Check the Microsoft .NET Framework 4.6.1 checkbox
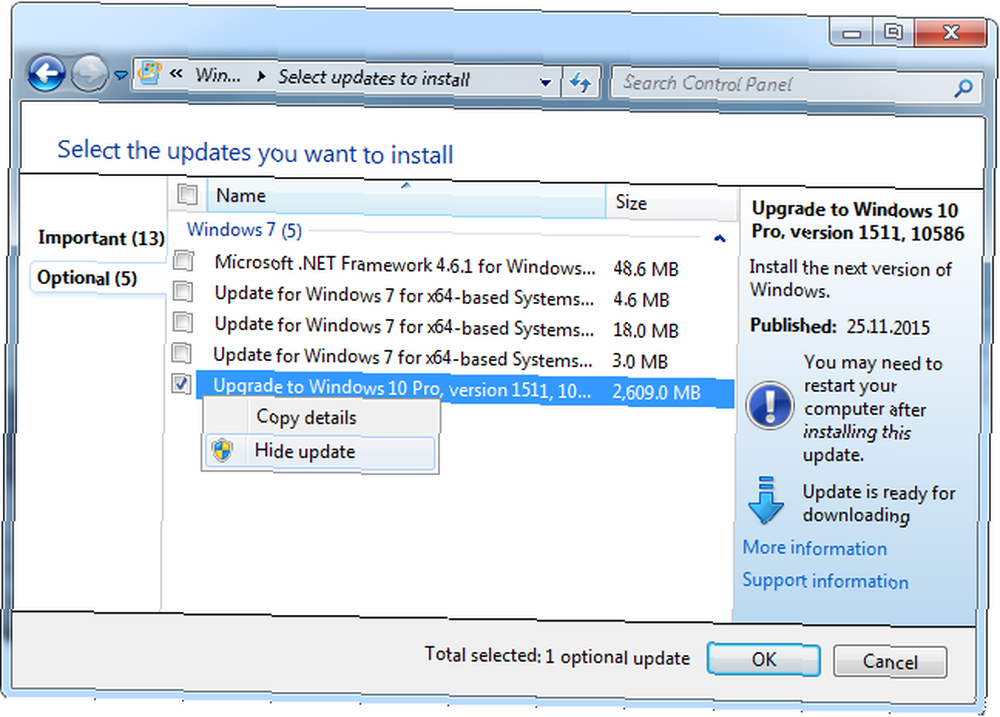The height and width of the screenshot is (717, 1000). click(x=184, y=260)
